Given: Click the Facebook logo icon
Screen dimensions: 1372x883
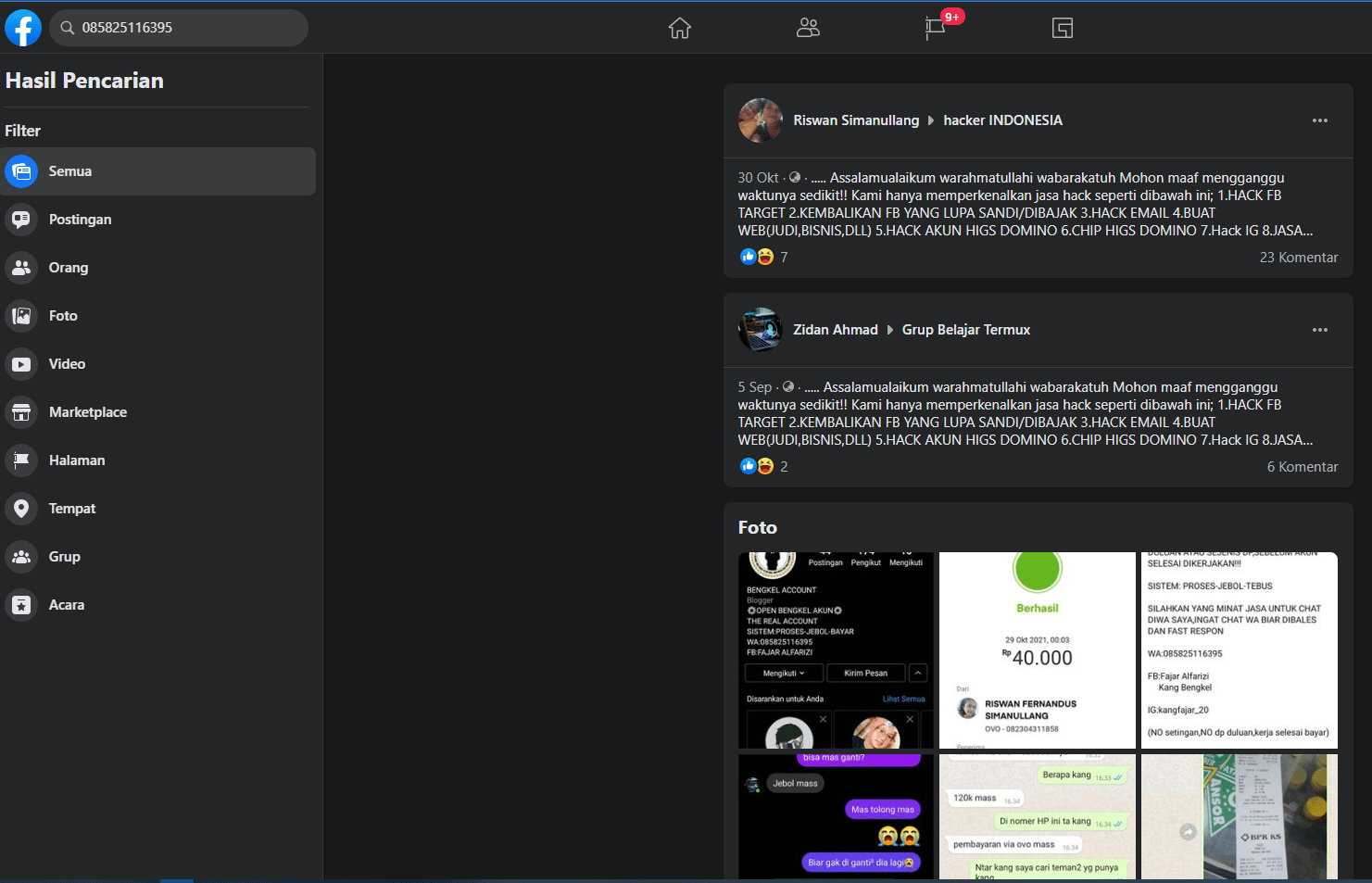Looking at the screenshot, I should pyautogui.click(x=23, y=28).
